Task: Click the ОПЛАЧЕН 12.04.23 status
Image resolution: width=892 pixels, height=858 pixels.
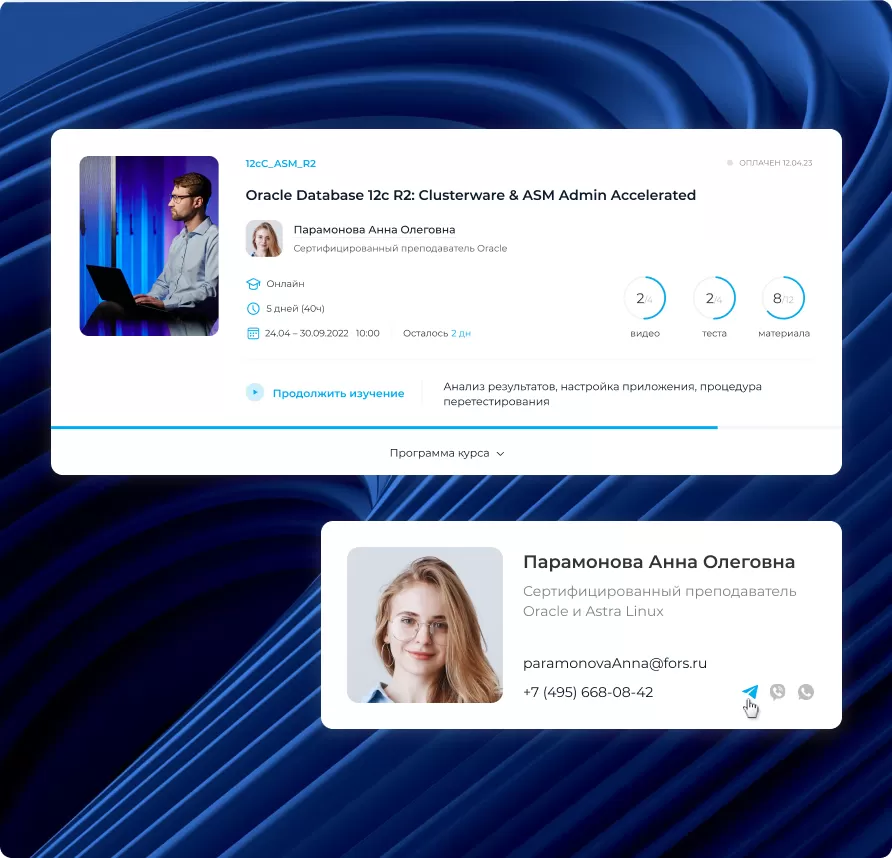Action: [775, 163]
